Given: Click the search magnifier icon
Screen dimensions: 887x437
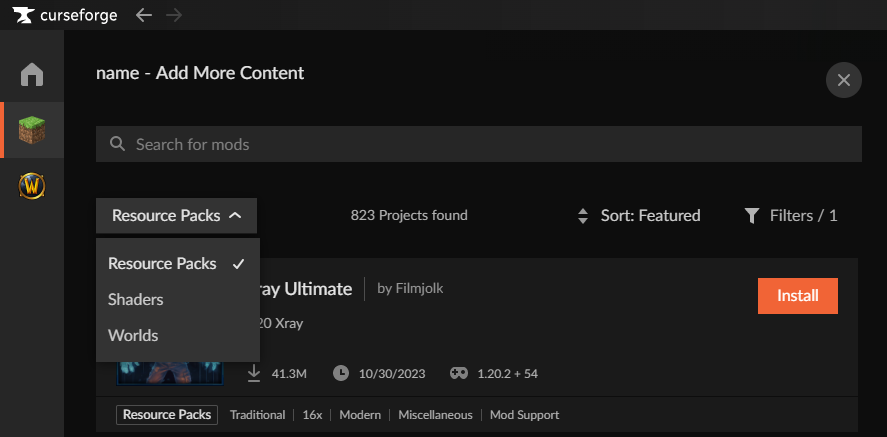Looking at the screenshot, I should [x=117, y=144].
